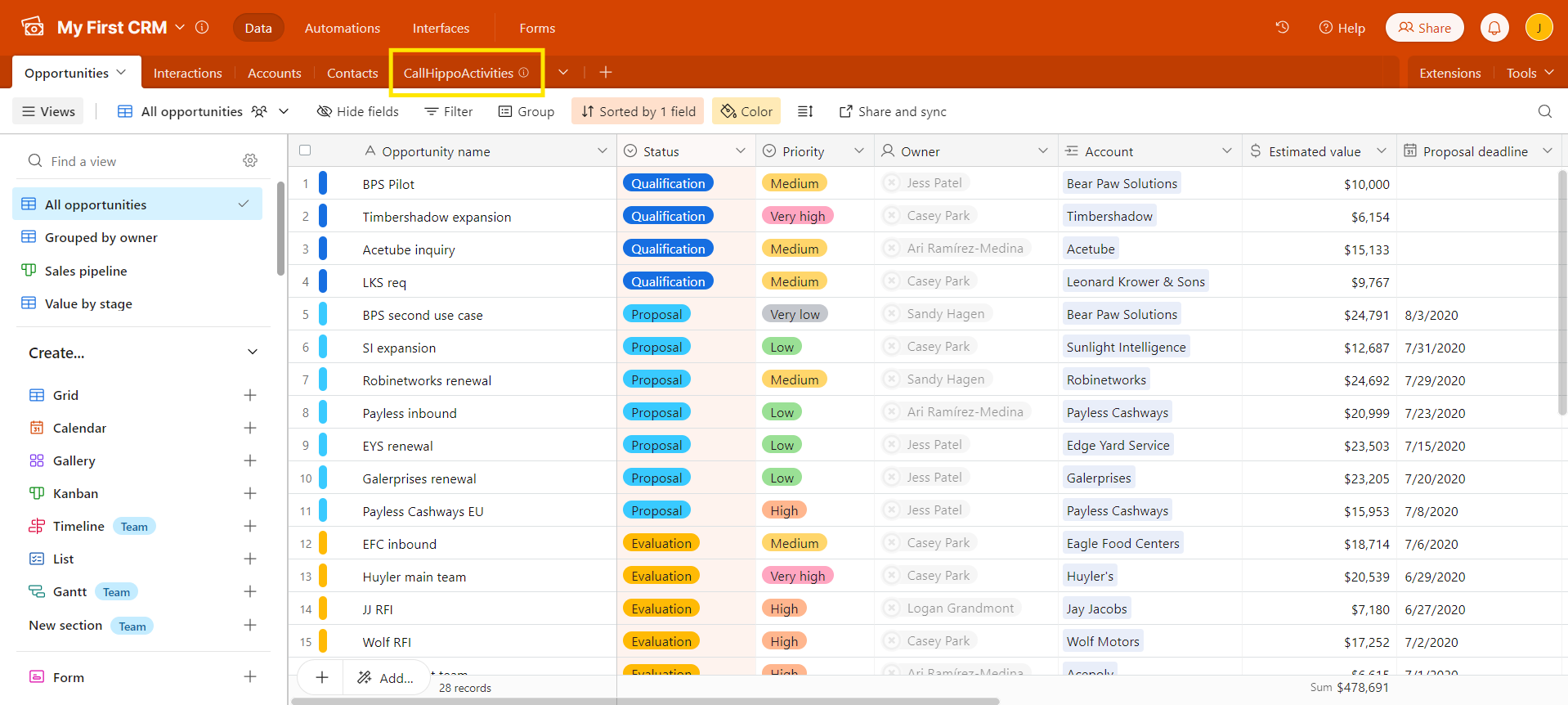Open Status column dropdown arrow
This screenshot has width=1568, height=705.
[741, 150]
